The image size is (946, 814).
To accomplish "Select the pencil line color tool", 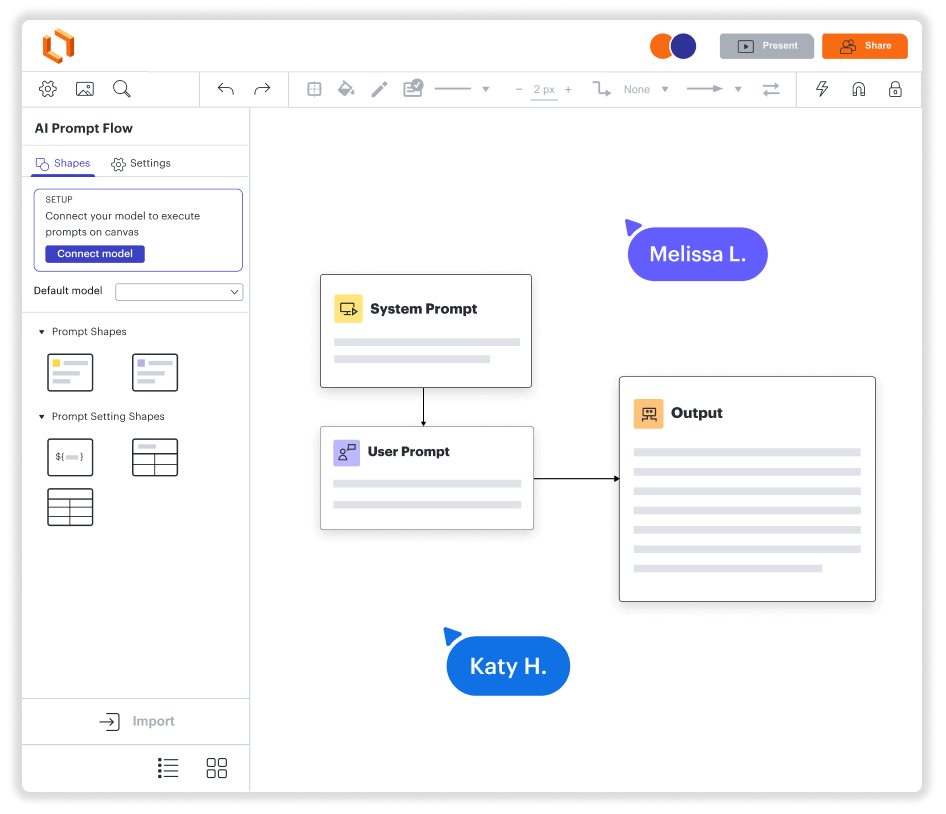I will pos(379,89).
